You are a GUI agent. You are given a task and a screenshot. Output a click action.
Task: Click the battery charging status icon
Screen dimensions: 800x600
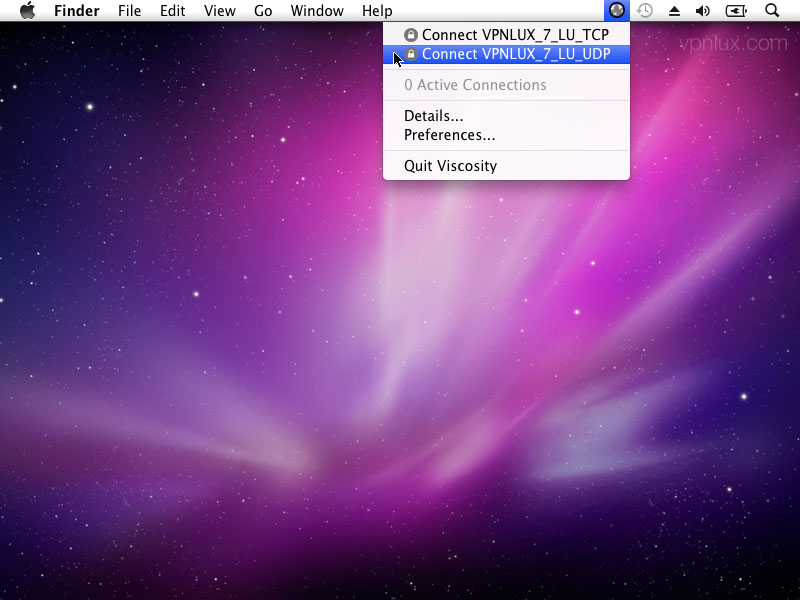pos(736,11)
